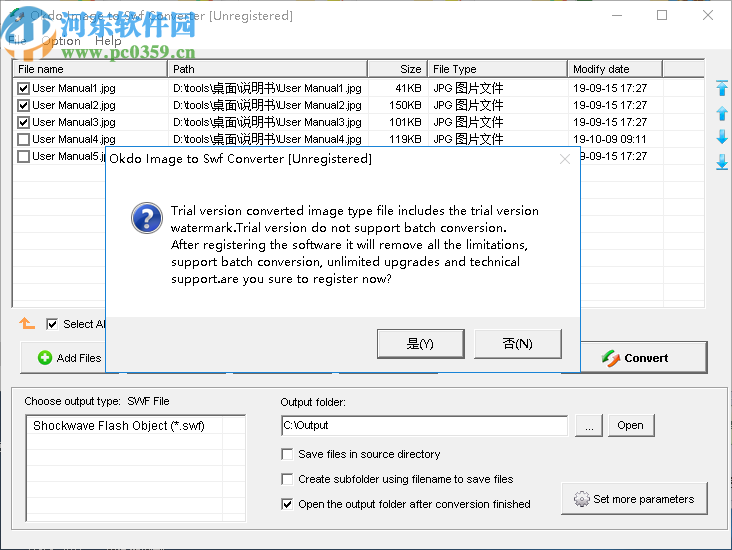Click the move-to-top arrow icon
This screenshot has width=732, height=550.
[x=722, y=88]
